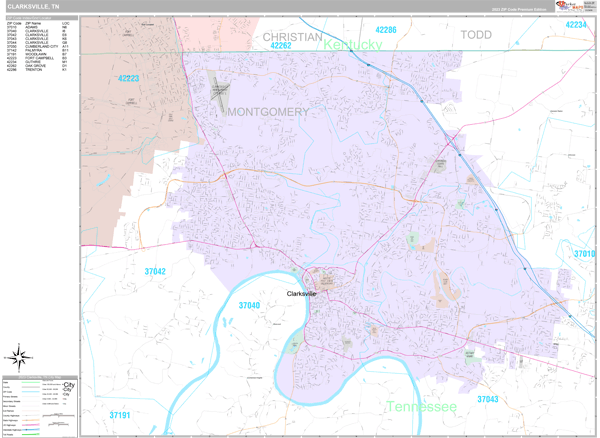Select the PALMYRA row in ZIP index
The image size is (600, 438).
click(x=38, y=50)
